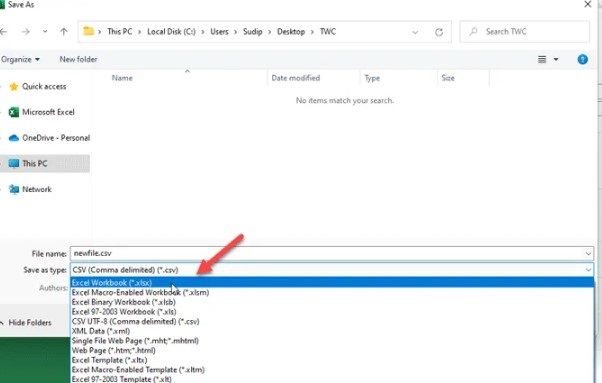602x383 pixels.
Task: Go up one folder level
Action: 64,31
